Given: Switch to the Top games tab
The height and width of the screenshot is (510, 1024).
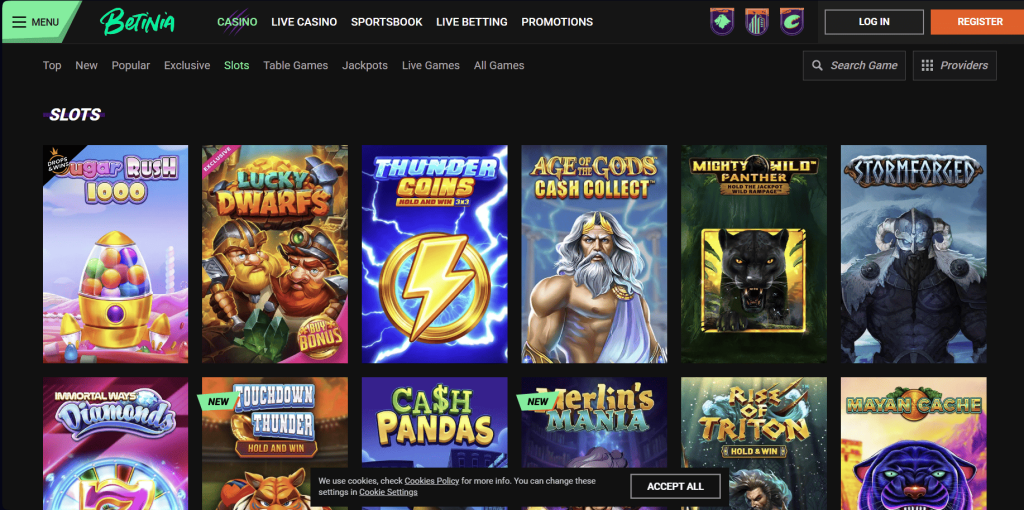Looking at the screenshot, I should 52,65.
